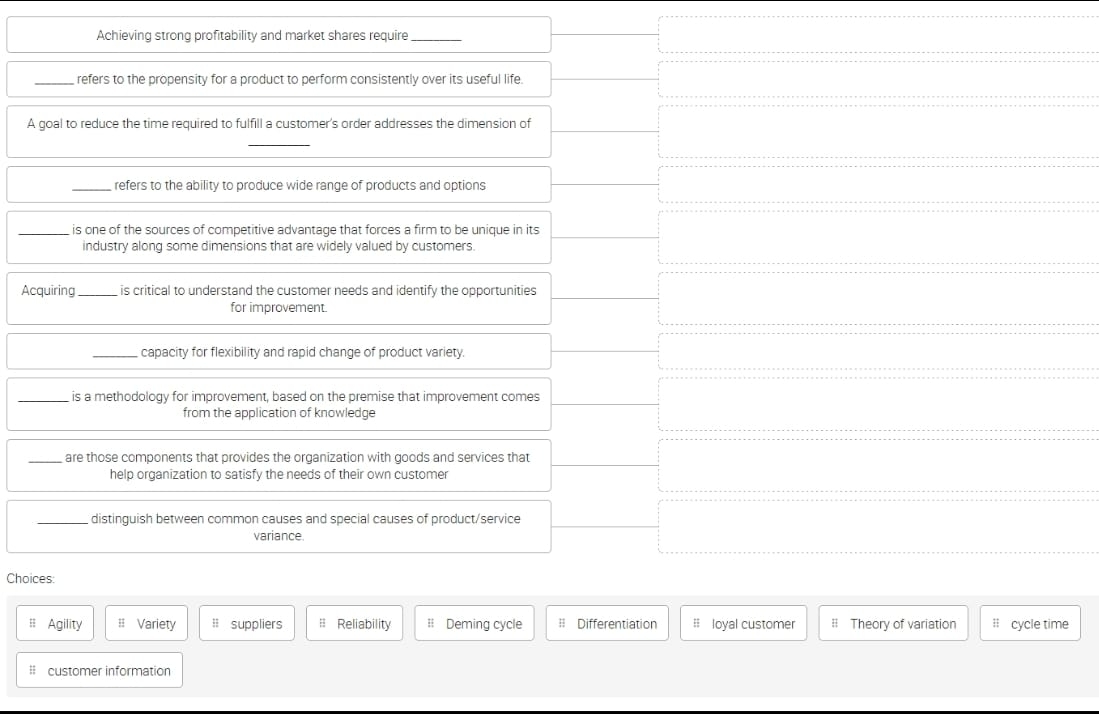Pick the customer information choice chip
Screen dimensions: 1099x714
[x=100, y=671]
